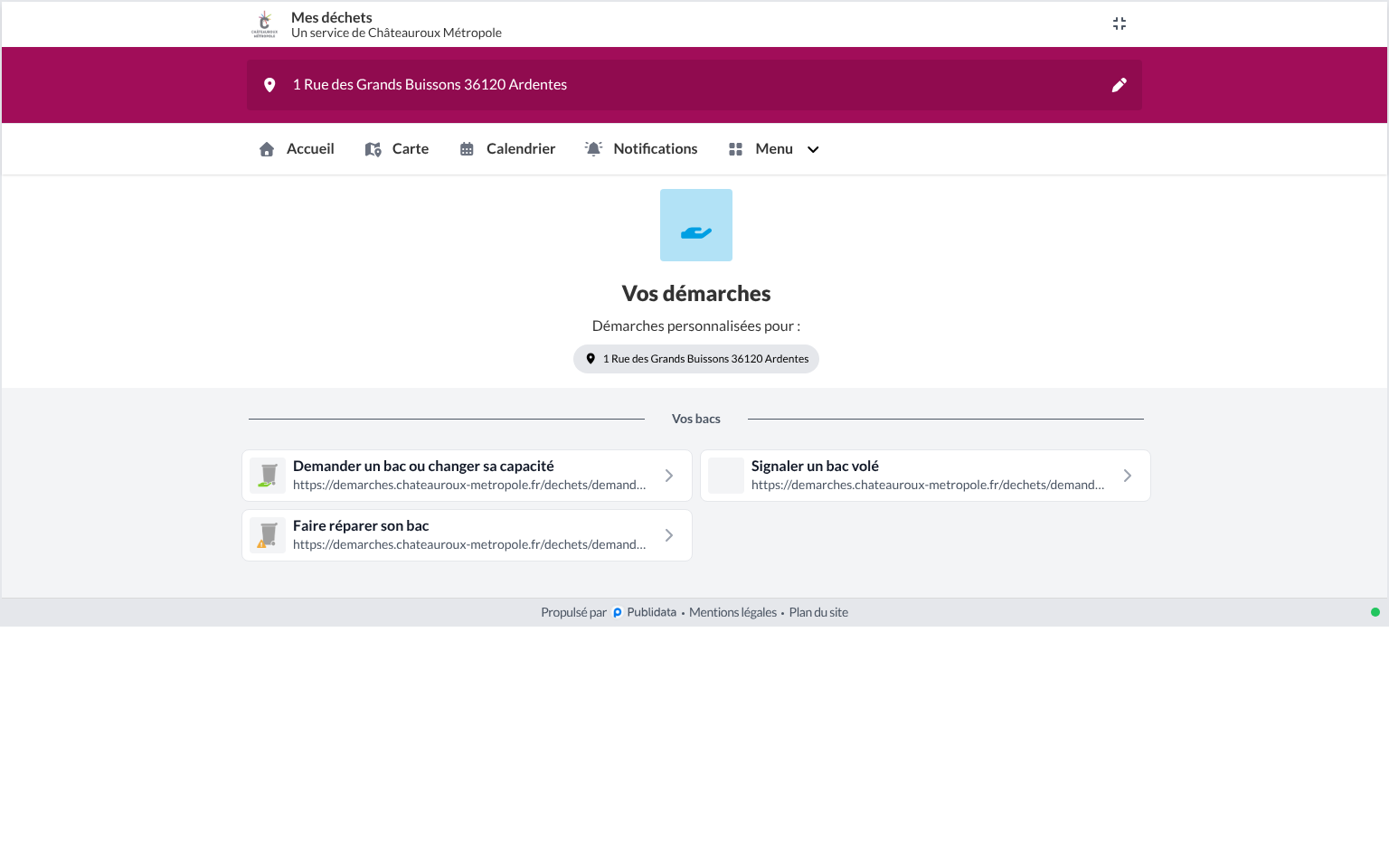Go to the Accueil tab
This screenshot has width=1389, height=868.
point(297,149)
